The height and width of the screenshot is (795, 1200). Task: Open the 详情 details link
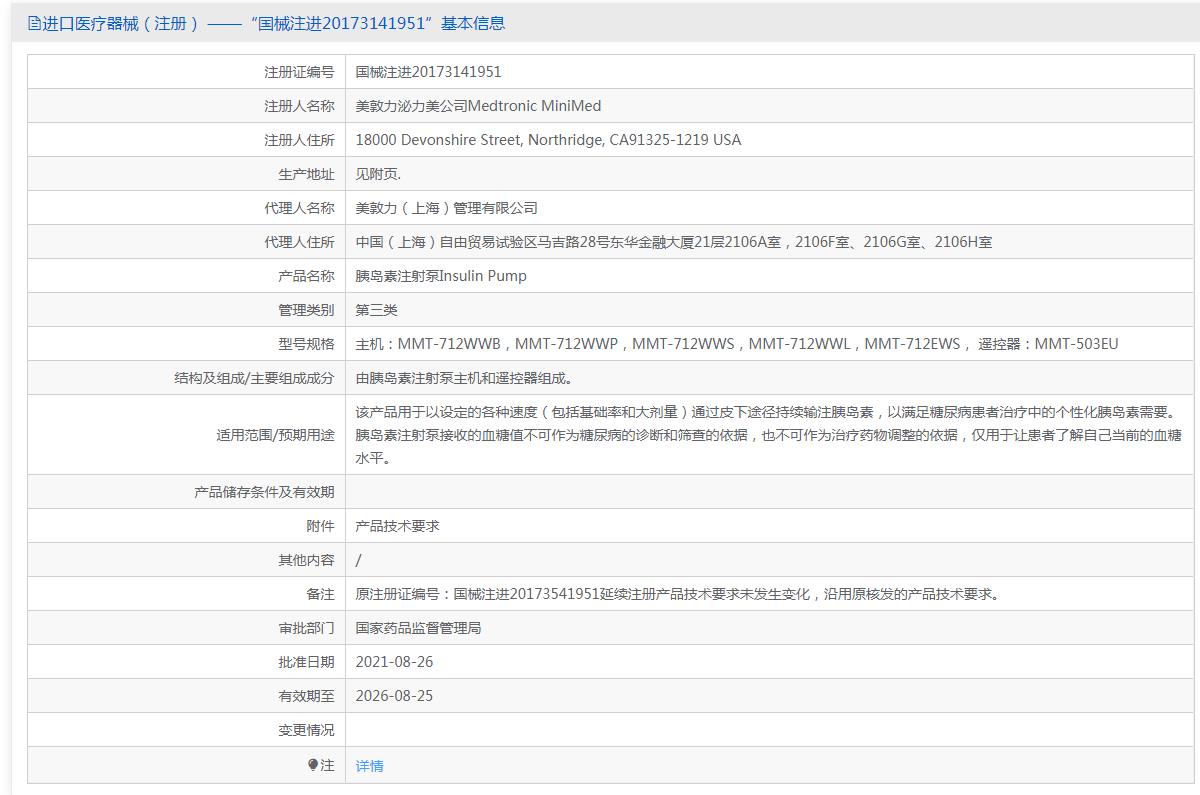point(369,766)
